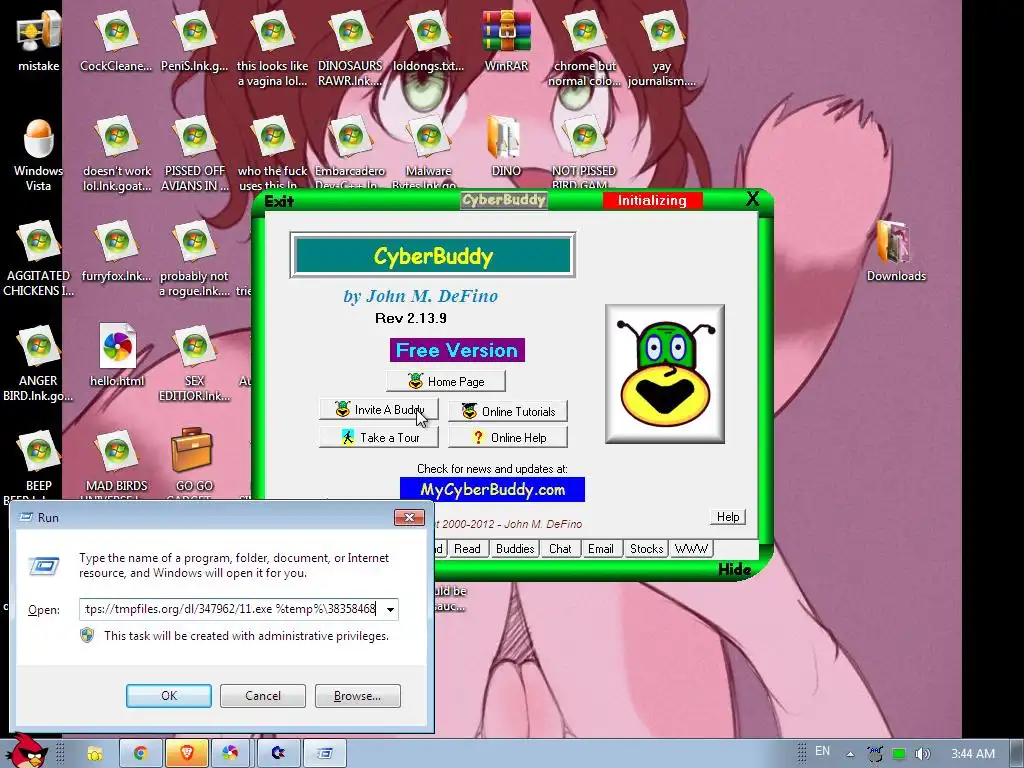The height and width of the screenshot is (768, 1024).
Task: Click the CyberBuddy Home Page button
Action: tap(445, 381)
